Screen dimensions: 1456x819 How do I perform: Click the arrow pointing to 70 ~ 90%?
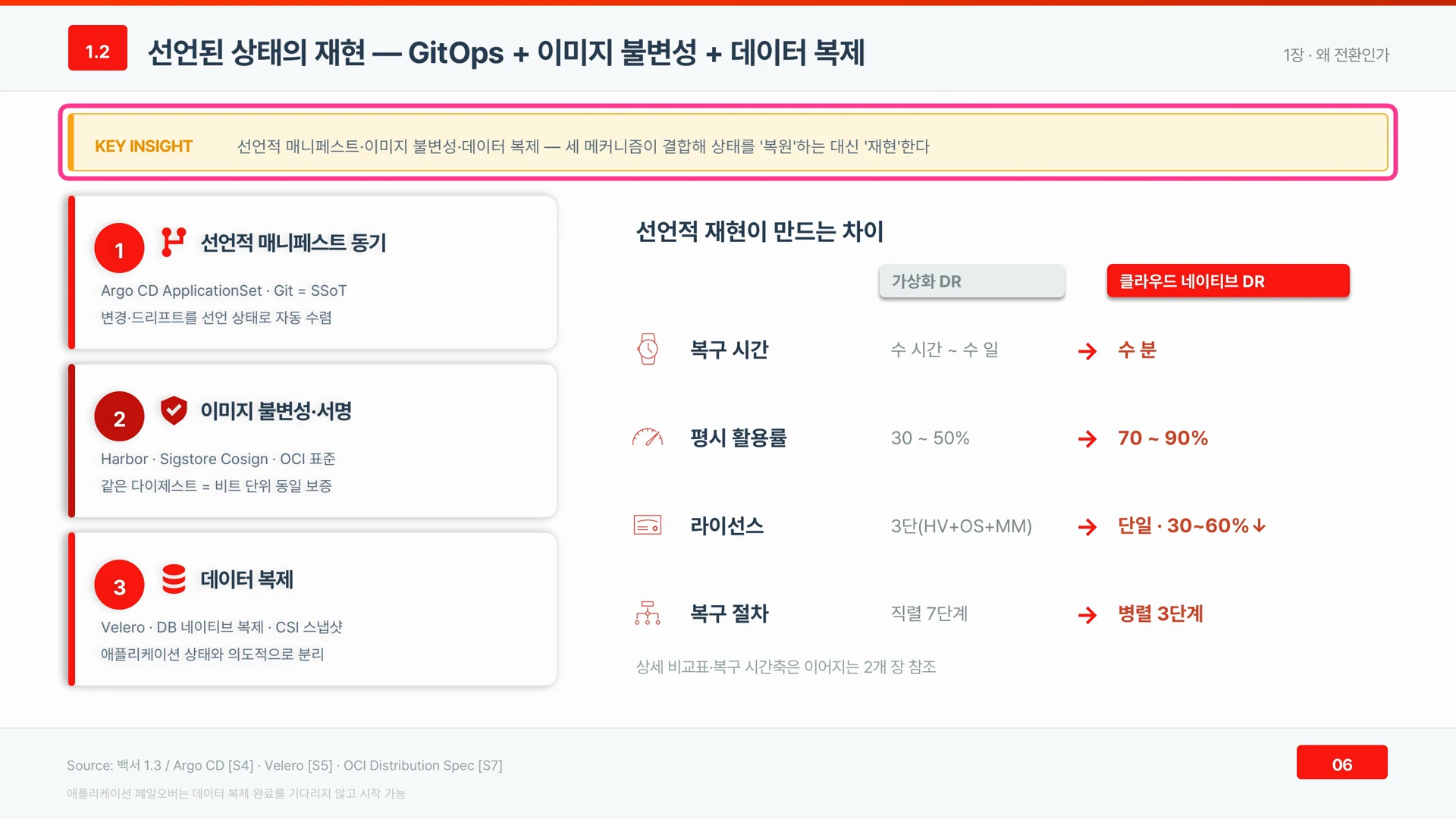1087,438
